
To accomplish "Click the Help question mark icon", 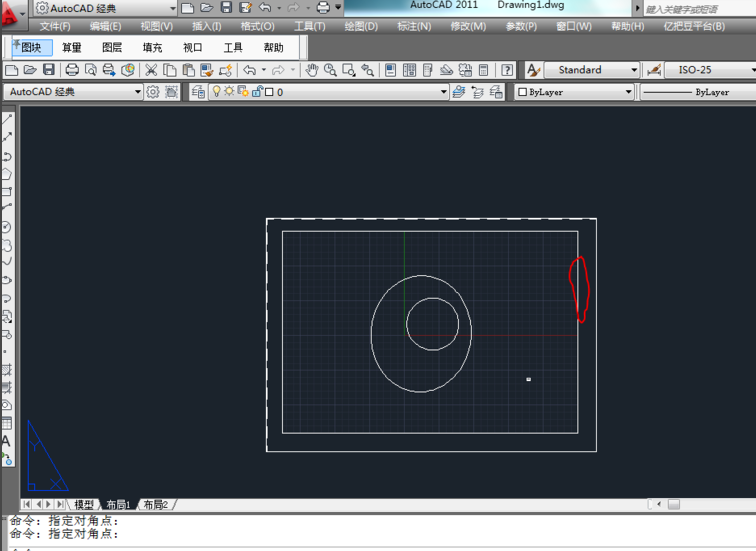I will [507, 70].
